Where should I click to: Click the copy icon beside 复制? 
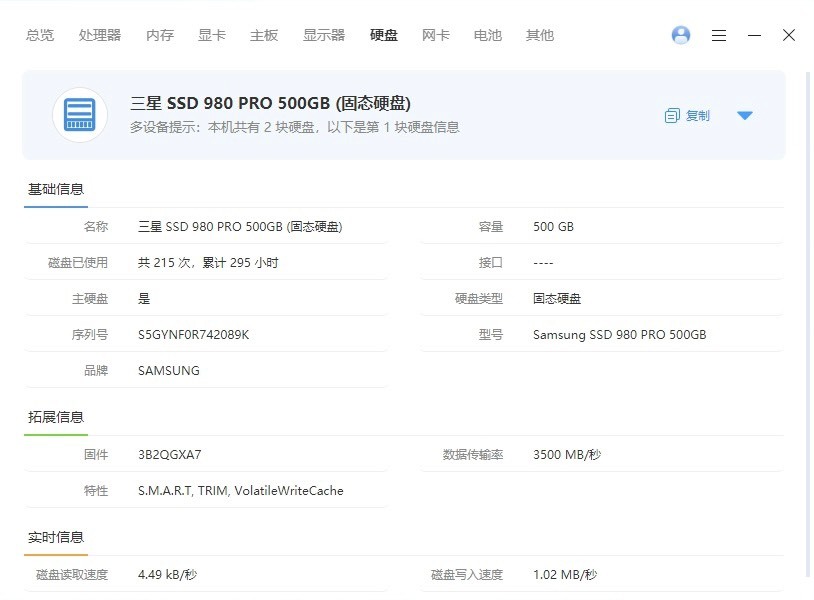pyautogui.click(x=672, y=115)
